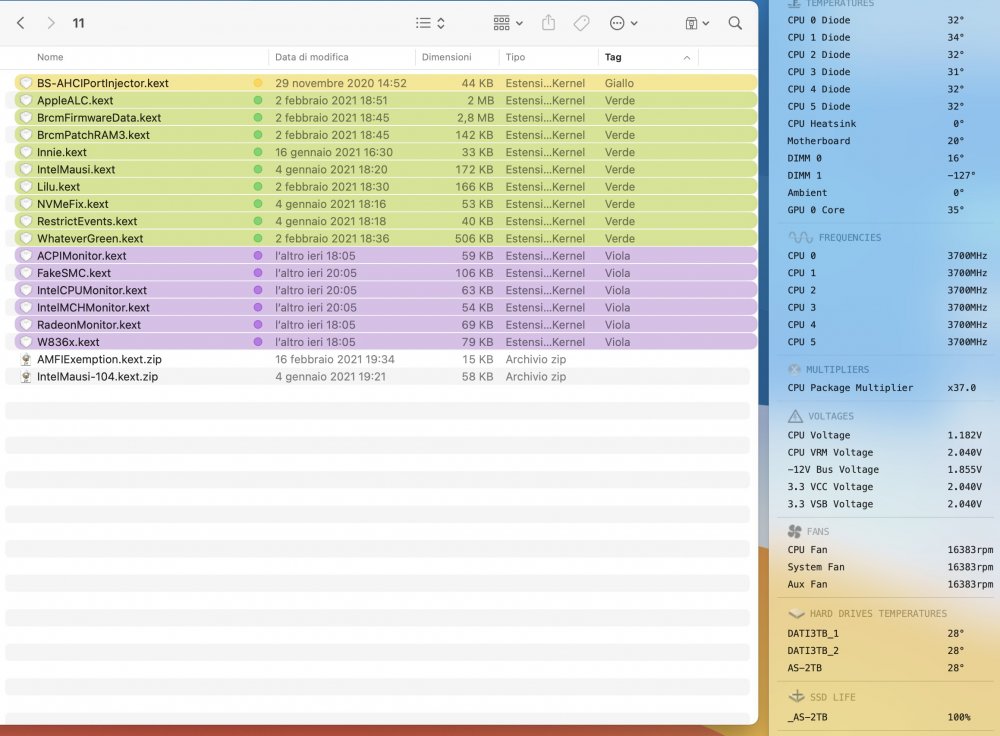Toggle sort order arrow in Tag column
1000x736 pixels.
pos(687,58)
